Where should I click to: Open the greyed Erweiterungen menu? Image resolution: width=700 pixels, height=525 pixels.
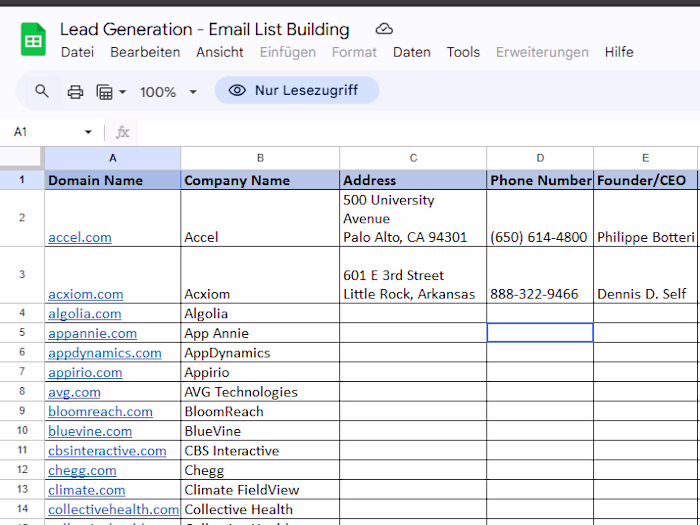coord(542,52)
